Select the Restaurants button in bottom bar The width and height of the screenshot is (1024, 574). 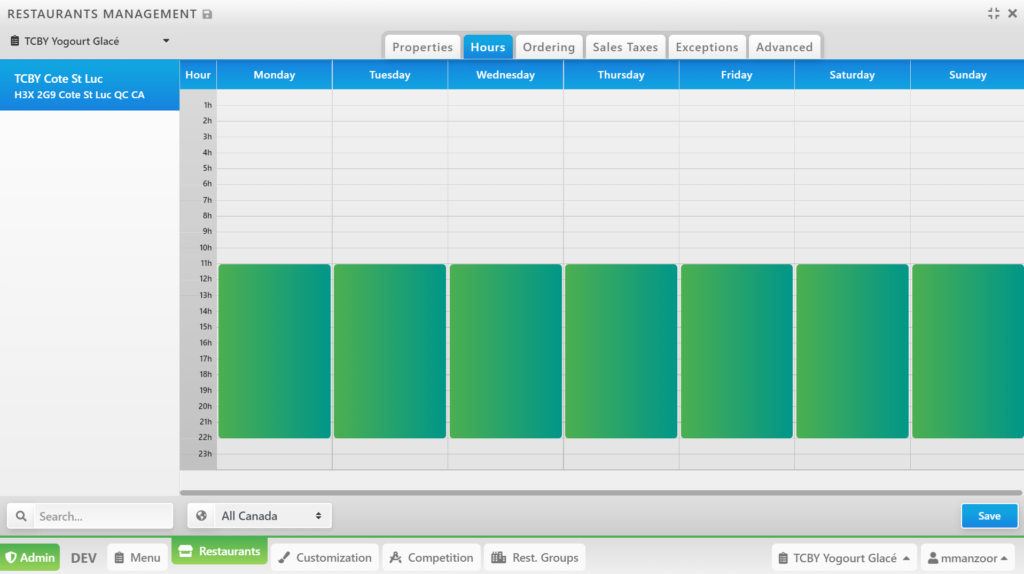point(219,551)
